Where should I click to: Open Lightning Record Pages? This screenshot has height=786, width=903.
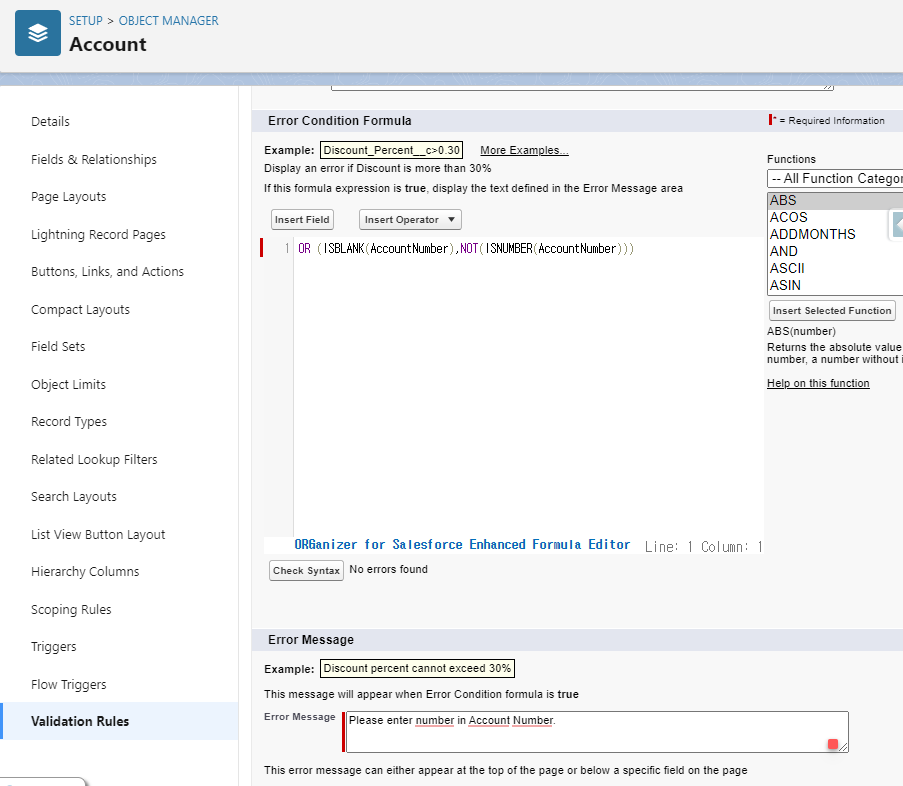[x=98, y=234]
